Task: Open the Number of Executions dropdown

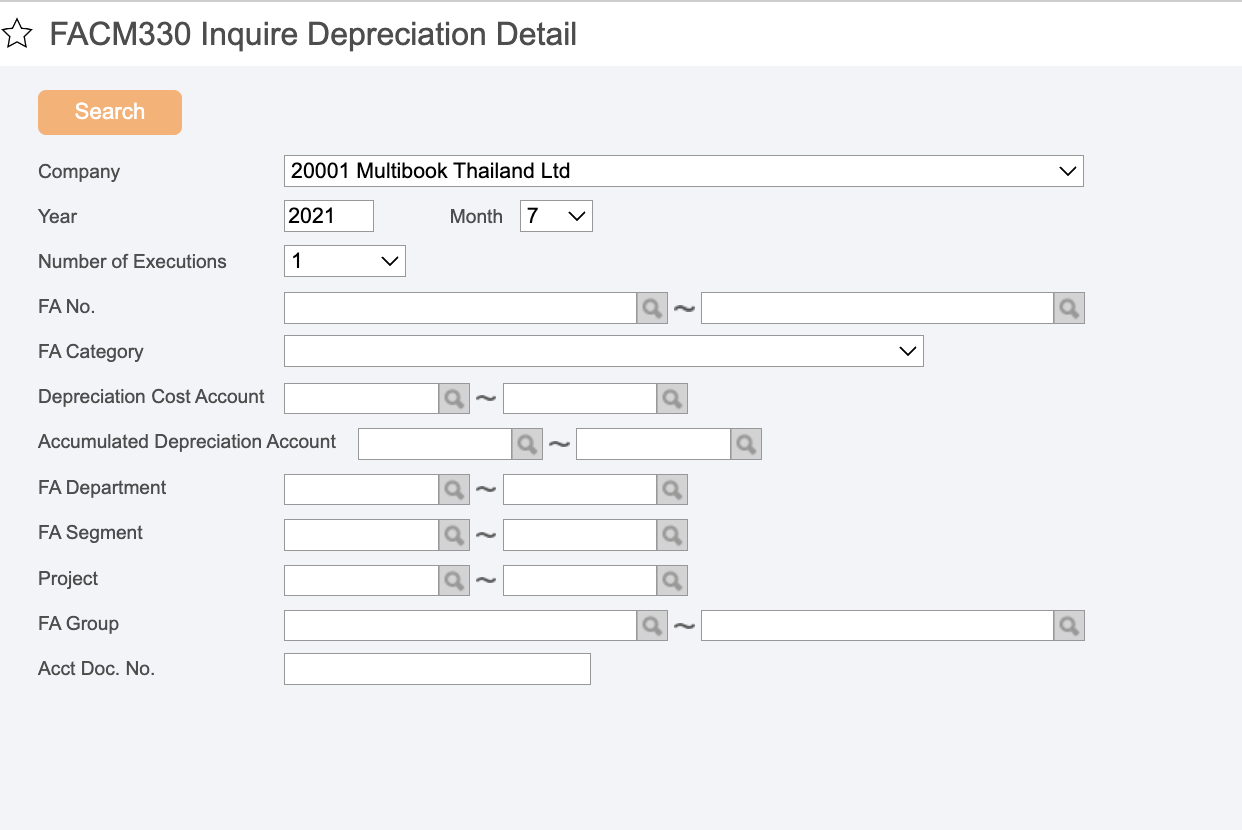Action: pyautogui.click(x=344, y=261)
